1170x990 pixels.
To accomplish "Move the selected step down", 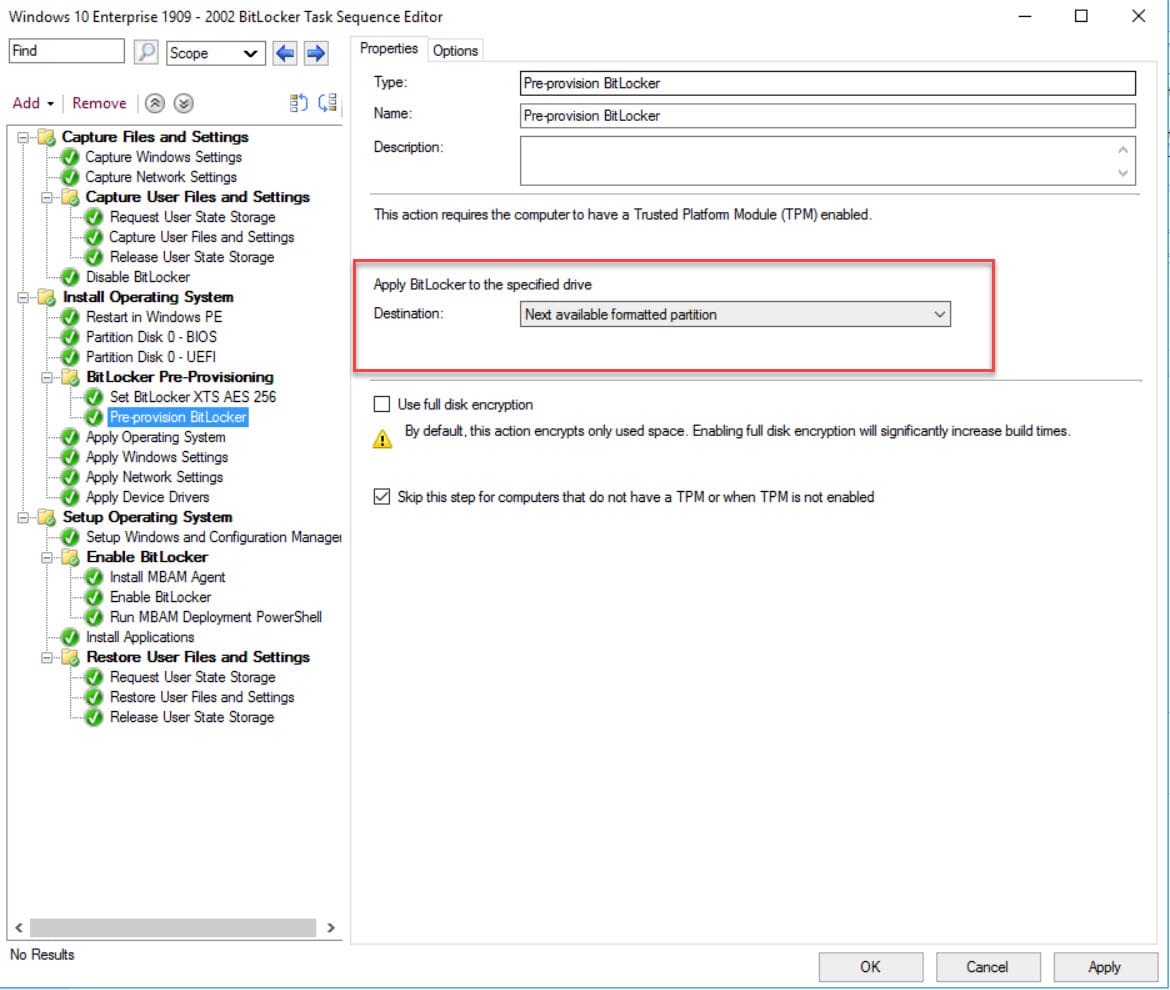I will [184, 103].
